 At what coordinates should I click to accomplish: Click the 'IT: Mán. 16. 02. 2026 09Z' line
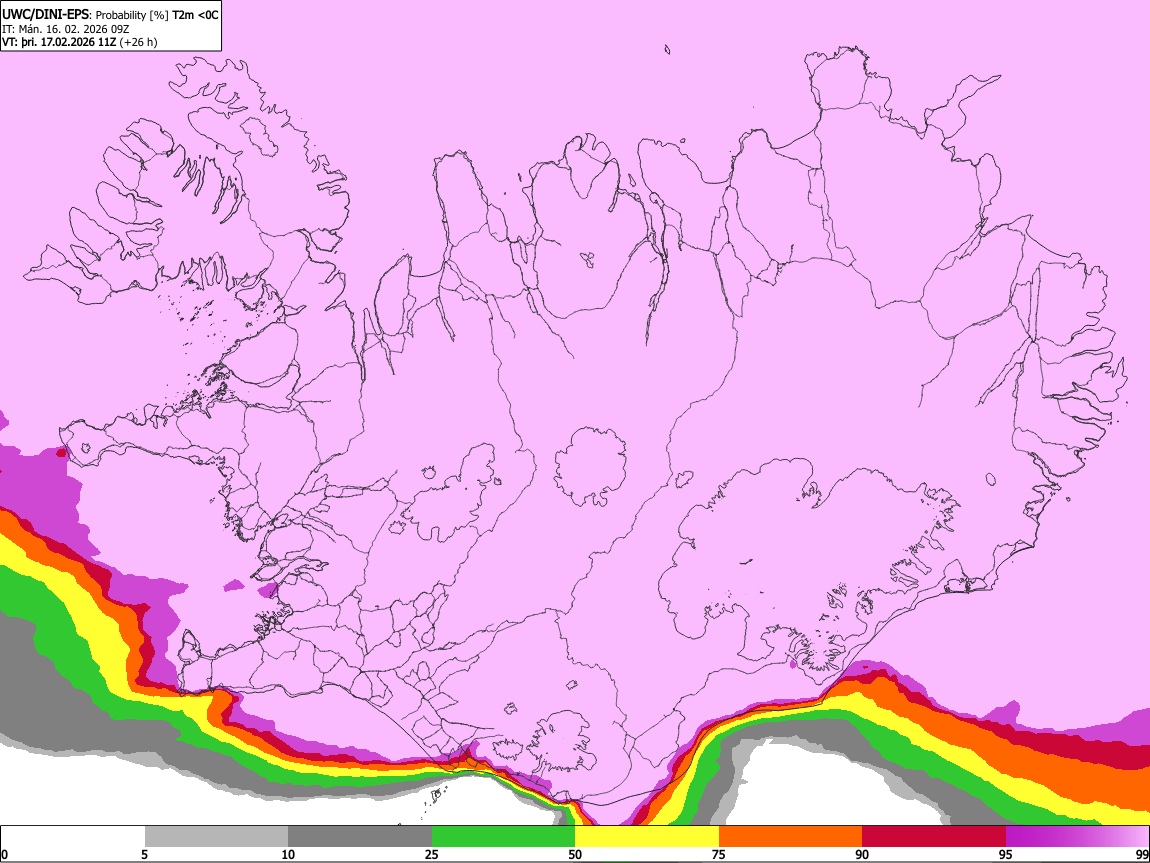click(66, 29)
